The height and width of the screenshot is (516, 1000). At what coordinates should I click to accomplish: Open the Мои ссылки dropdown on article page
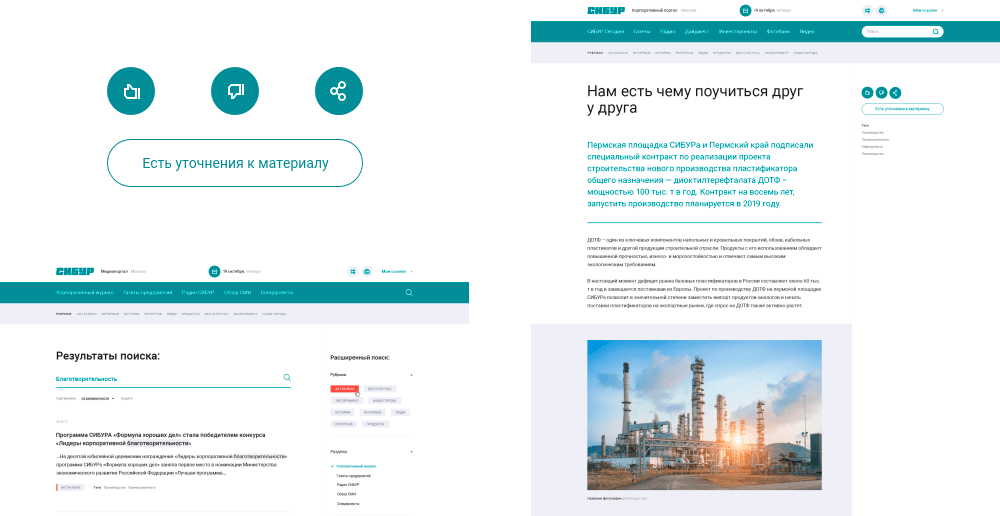coord(927,11)
